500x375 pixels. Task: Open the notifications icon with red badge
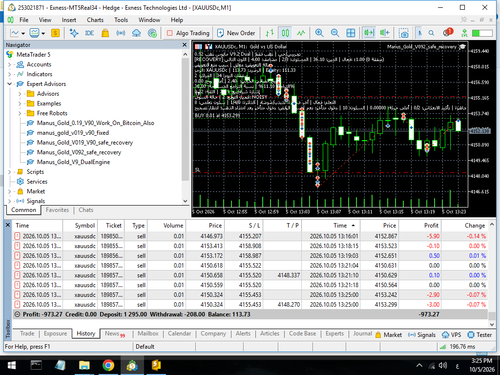tap(448, 32)
